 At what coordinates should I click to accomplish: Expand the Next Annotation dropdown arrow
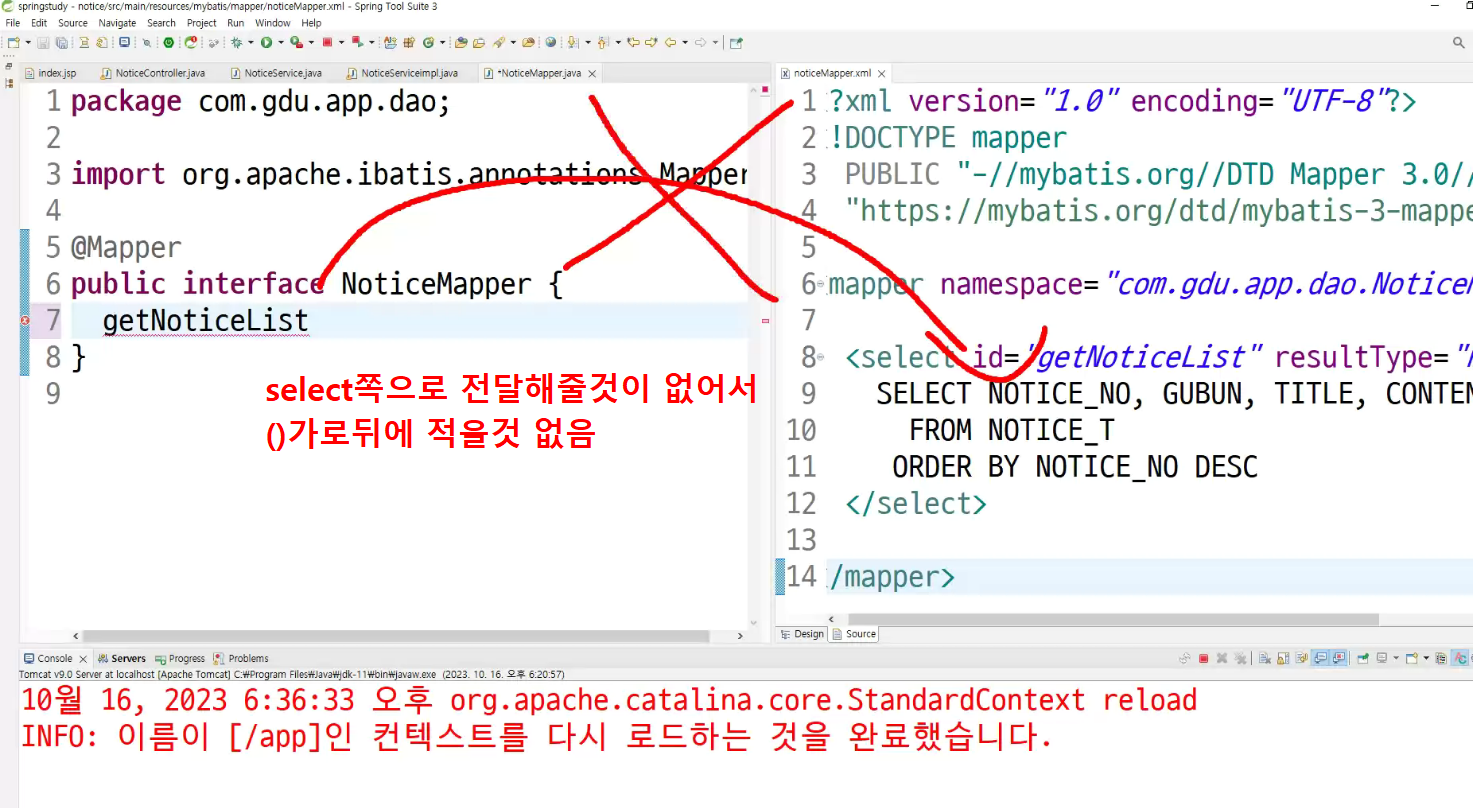588,43
